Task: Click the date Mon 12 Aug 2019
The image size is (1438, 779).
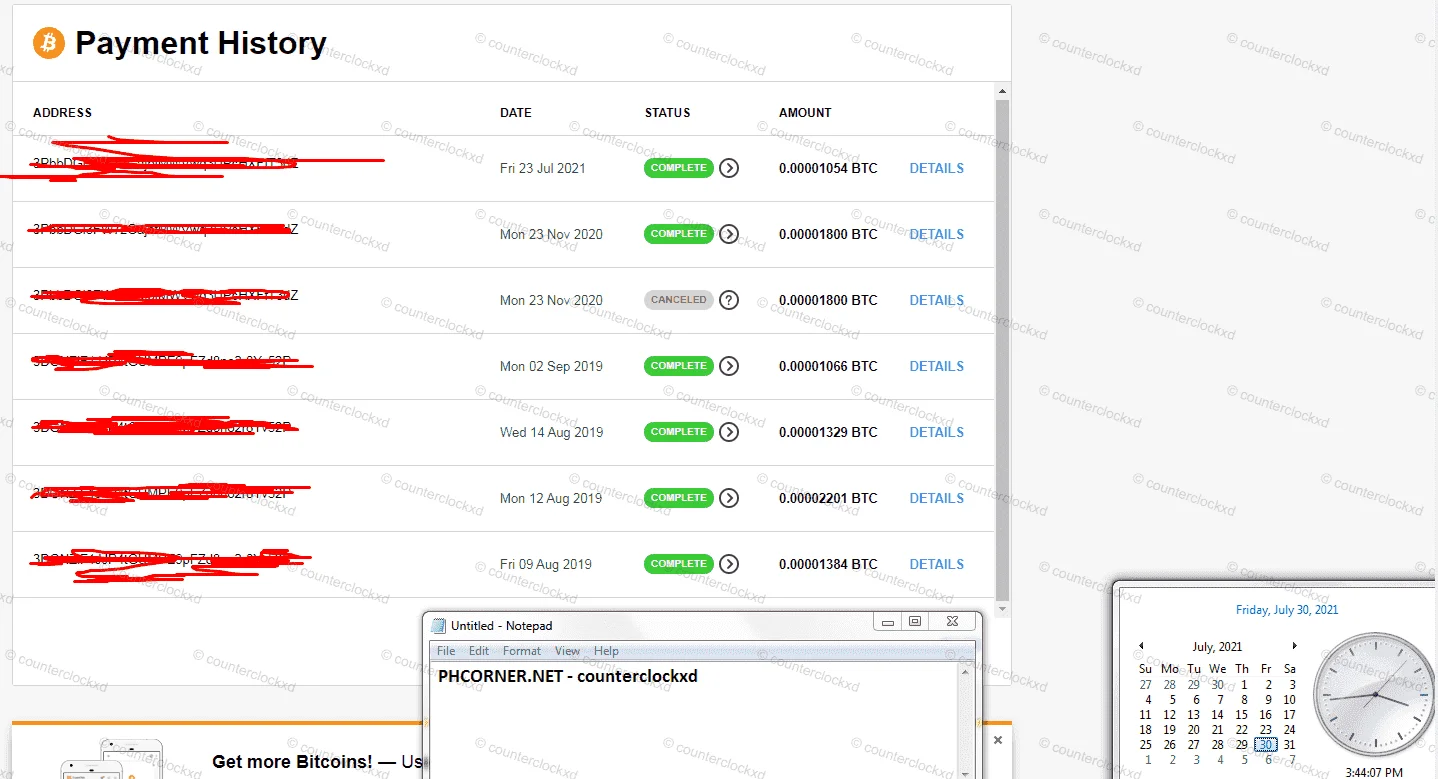Action: pyautogui.click(x=551, y=498)
